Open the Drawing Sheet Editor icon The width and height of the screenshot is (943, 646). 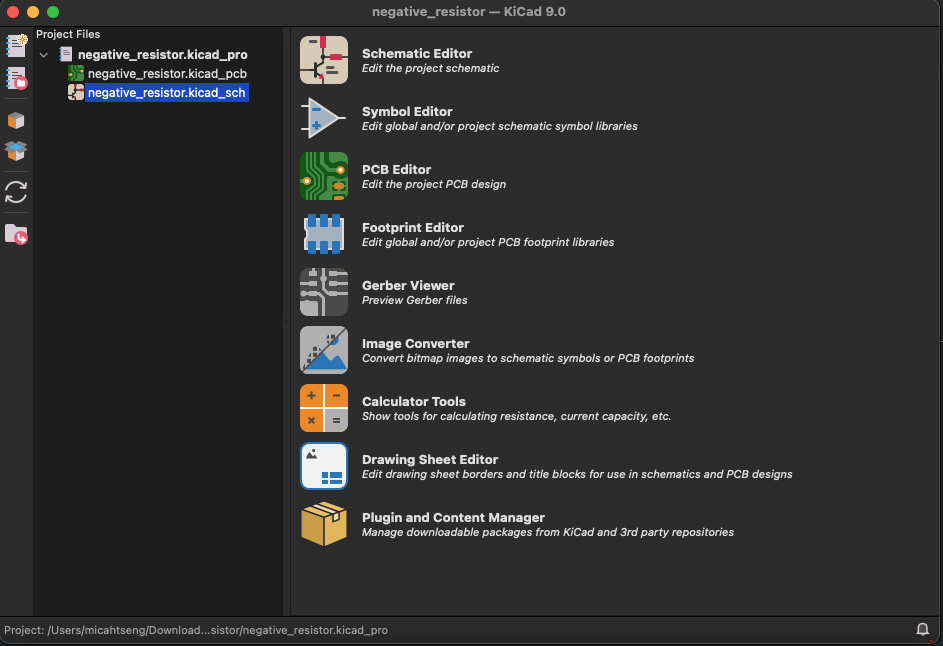click(x=324, y=466)
